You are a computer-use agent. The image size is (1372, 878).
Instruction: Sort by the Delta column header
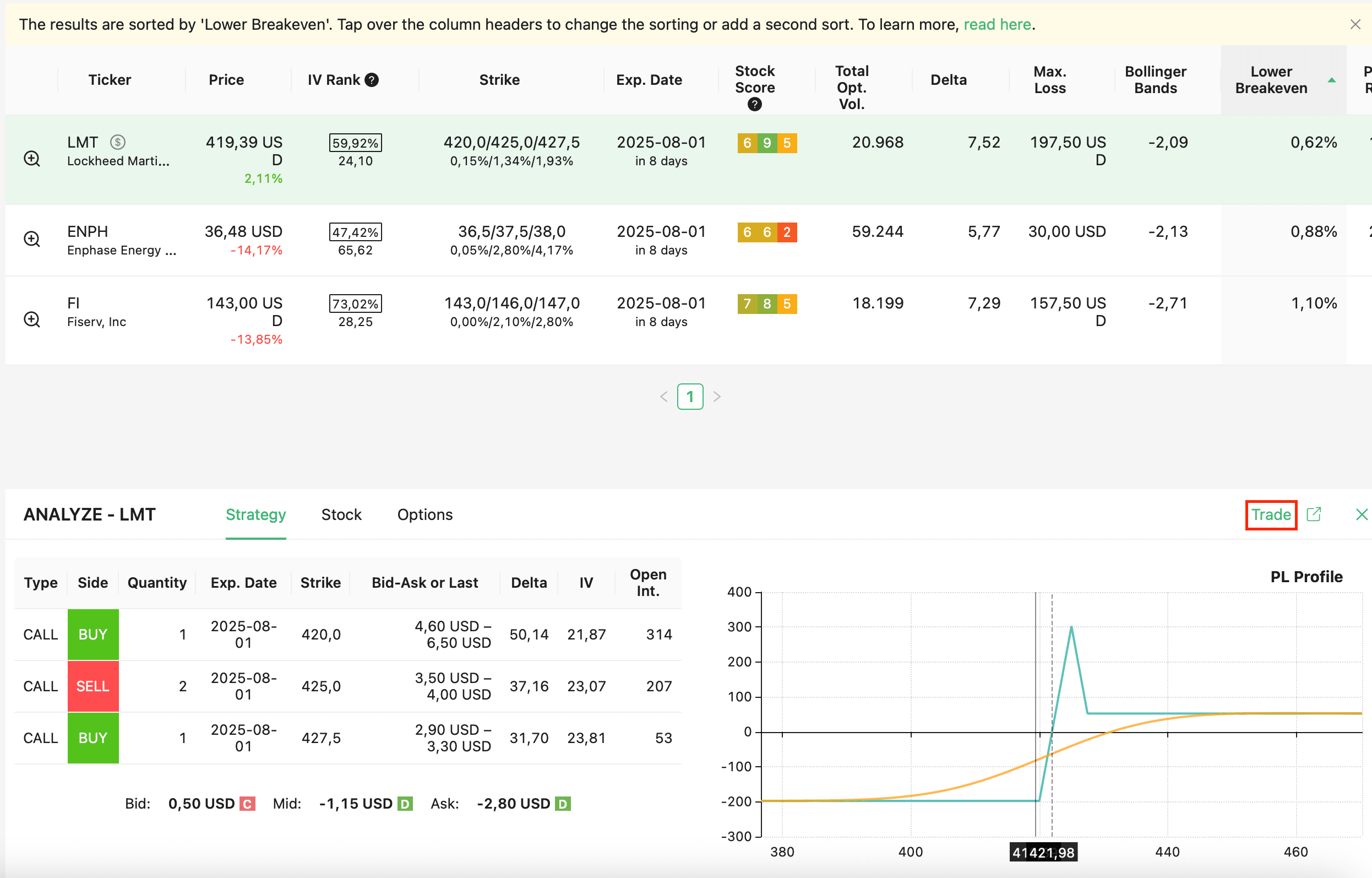coord(948,80)
